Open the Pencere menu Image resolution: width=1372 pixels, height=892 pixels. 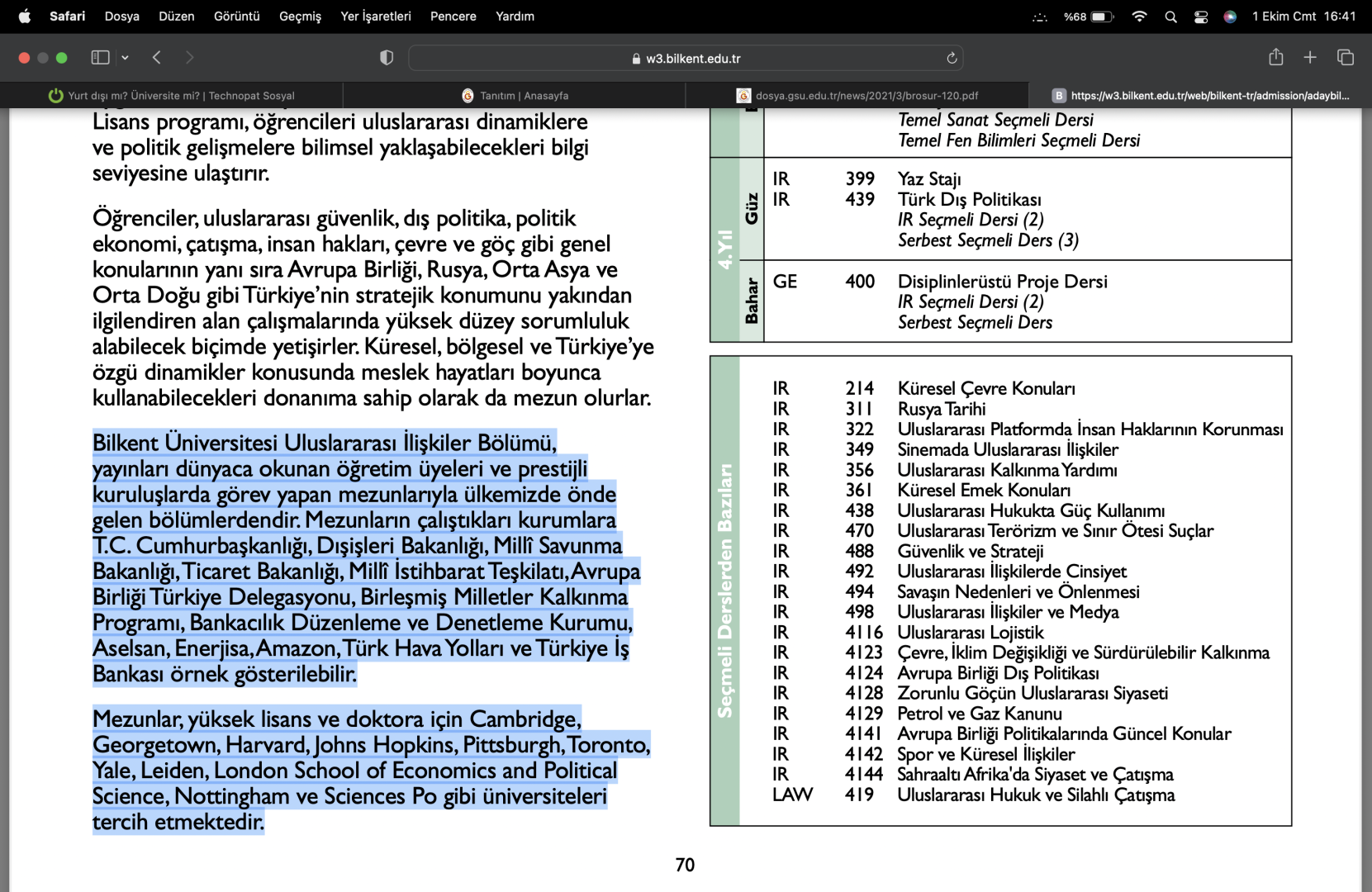click(453, 17)
